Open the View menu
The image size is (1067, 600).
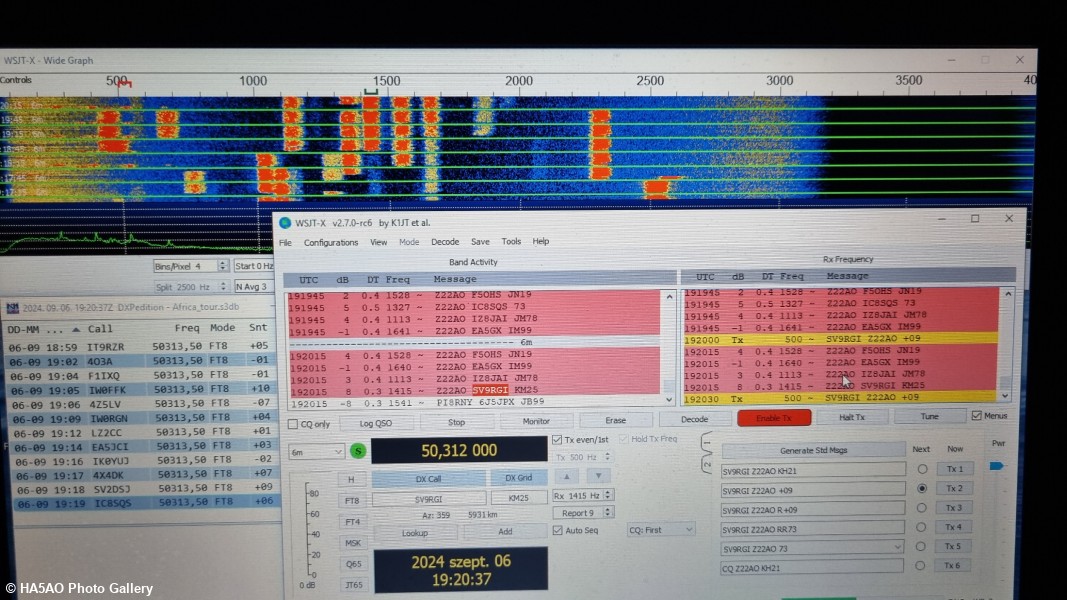pos(378,242)
